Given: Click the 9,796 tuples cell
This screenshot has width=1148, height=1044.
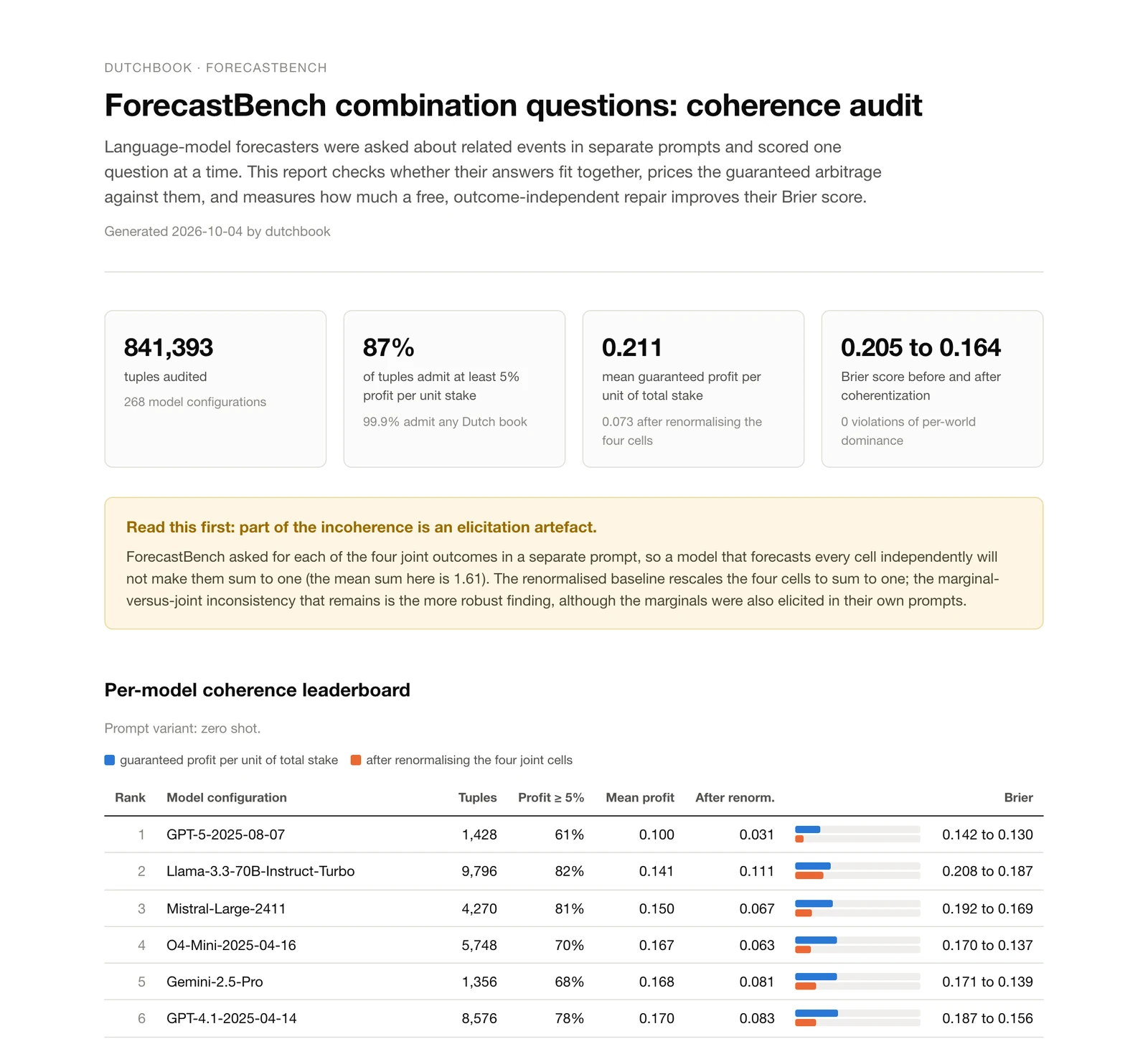Looking at the screenshot, I should pos(479,871).
